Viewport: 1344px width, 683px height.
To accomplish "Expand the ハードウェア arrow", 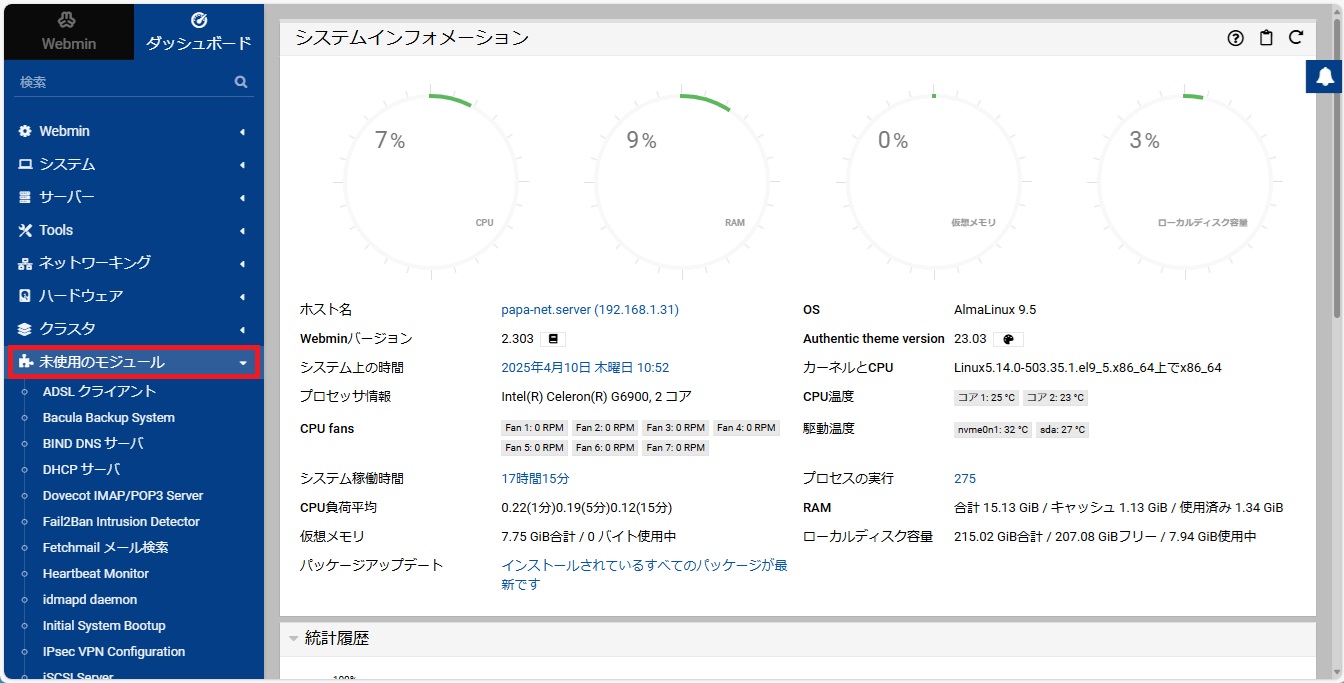I will 242,296.
